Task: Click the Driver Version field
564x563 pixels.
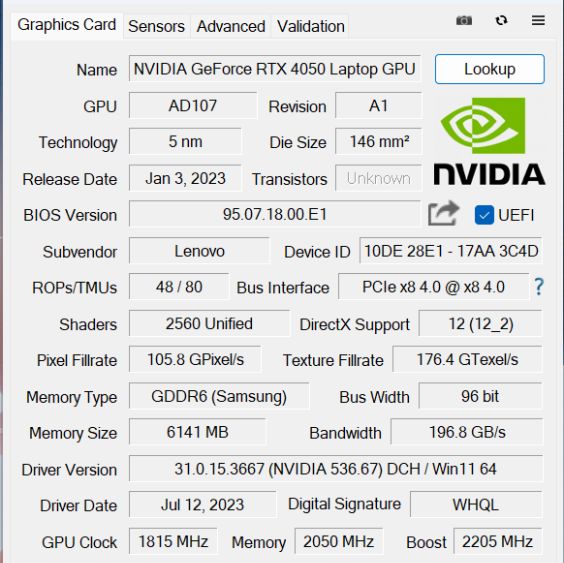Action: (336, 469)
